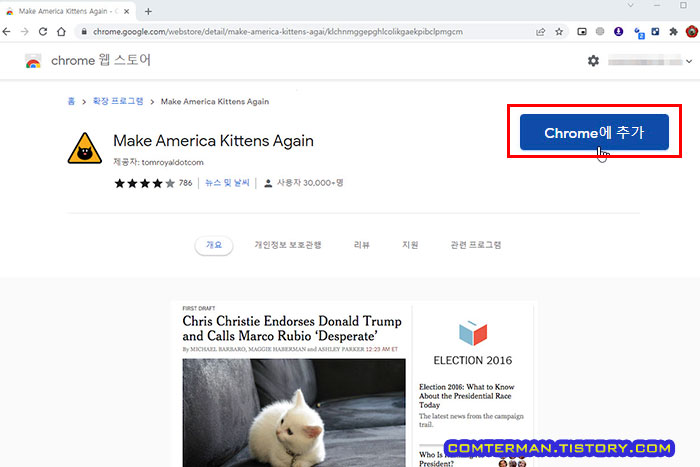Open the 확장 프로그램 breadcrumb link

[118, 101]
